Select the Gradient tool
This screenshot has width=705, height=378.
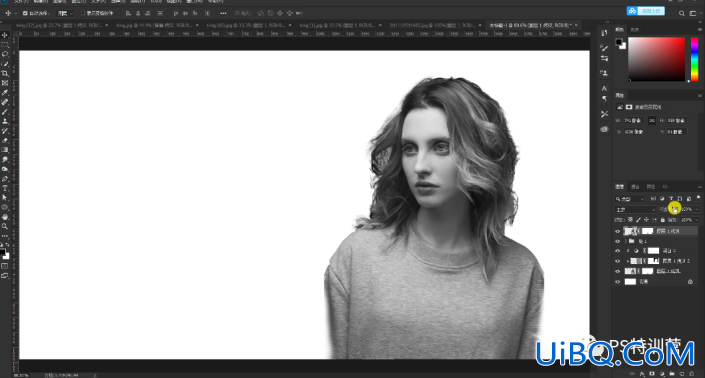[x=5, y=150]
